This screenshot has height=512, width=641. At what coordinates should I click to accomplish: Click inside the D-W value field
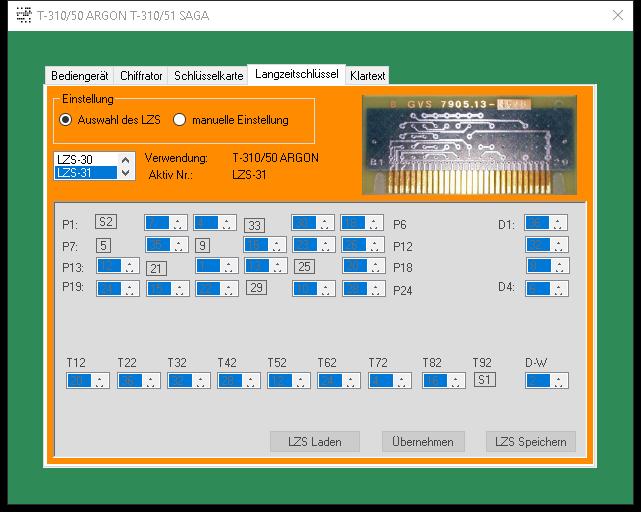point(538,381)
